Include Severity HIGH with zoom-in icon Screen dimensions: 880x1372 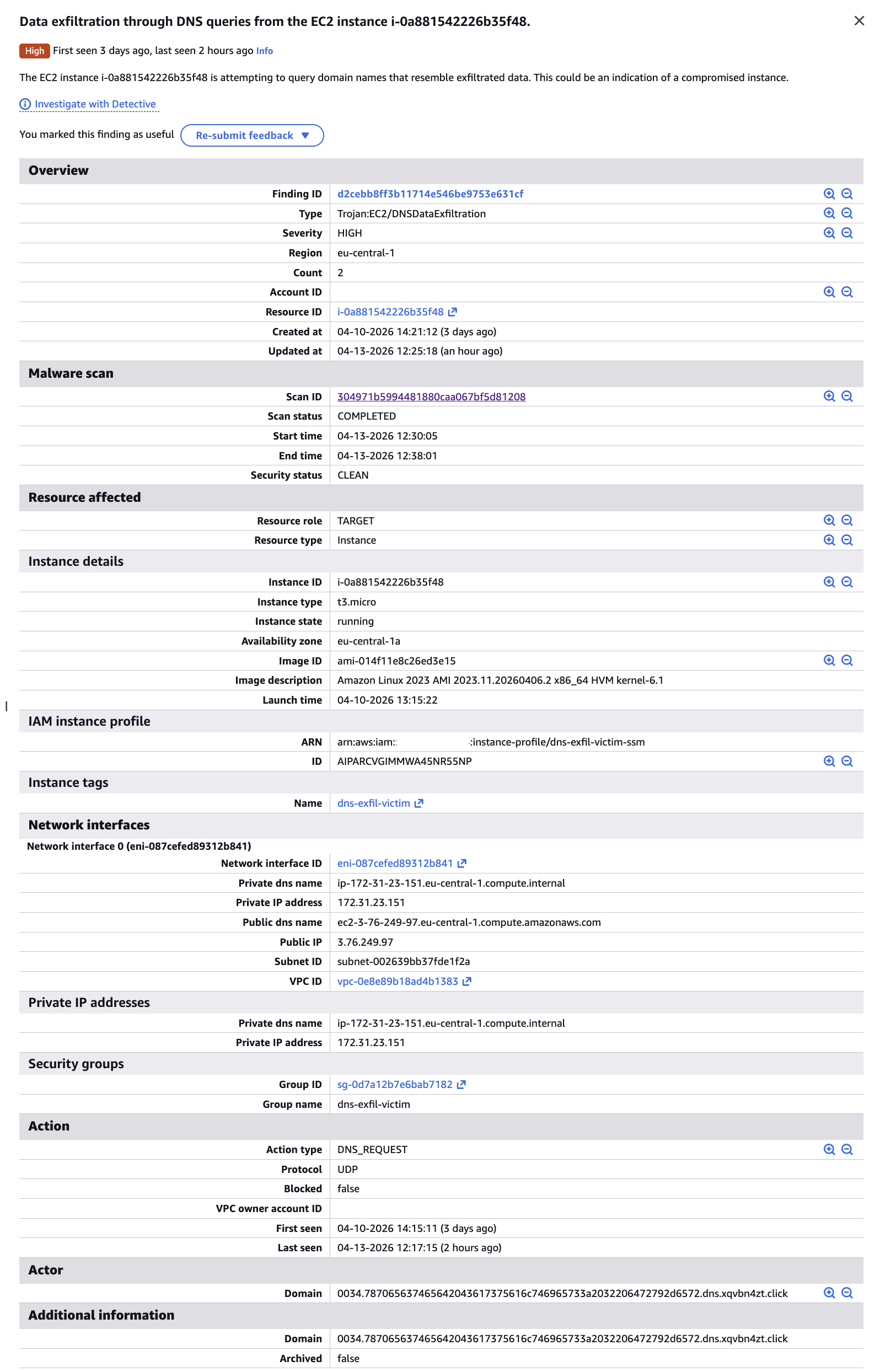(x=829, y=233)
